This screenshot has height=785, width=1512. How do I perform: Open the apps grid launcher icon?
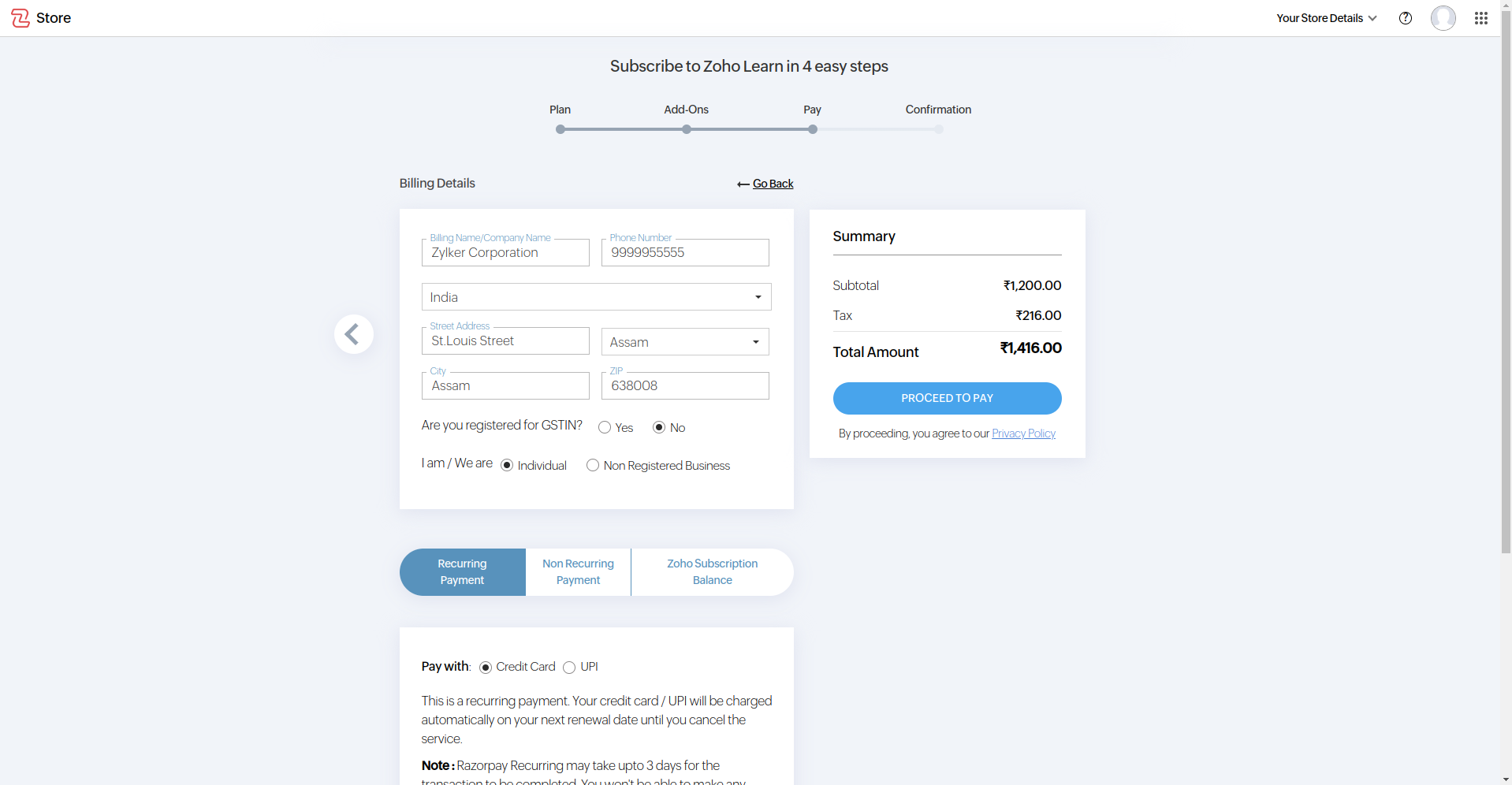point(1481,18)
